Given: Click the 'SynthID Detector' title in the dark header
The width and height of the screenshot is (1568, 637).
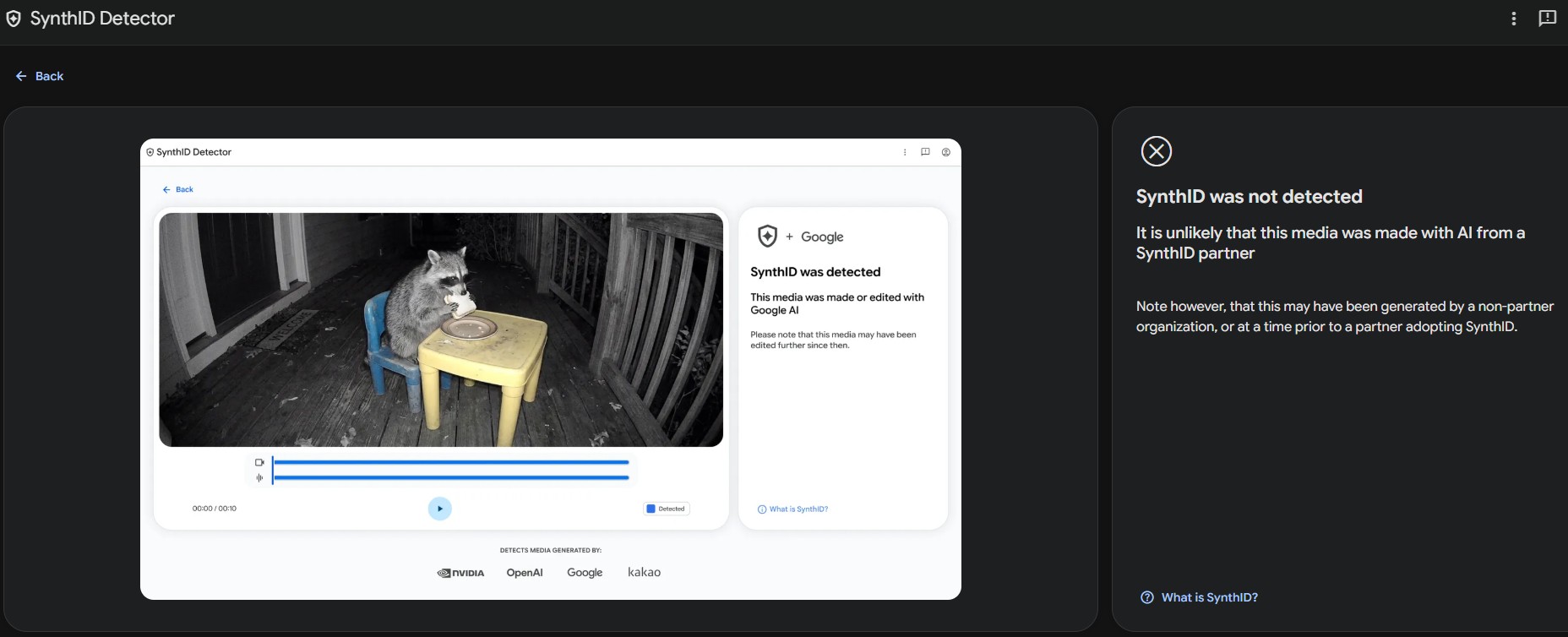Looking at the screenshot, I should click(x=102, y=19).
